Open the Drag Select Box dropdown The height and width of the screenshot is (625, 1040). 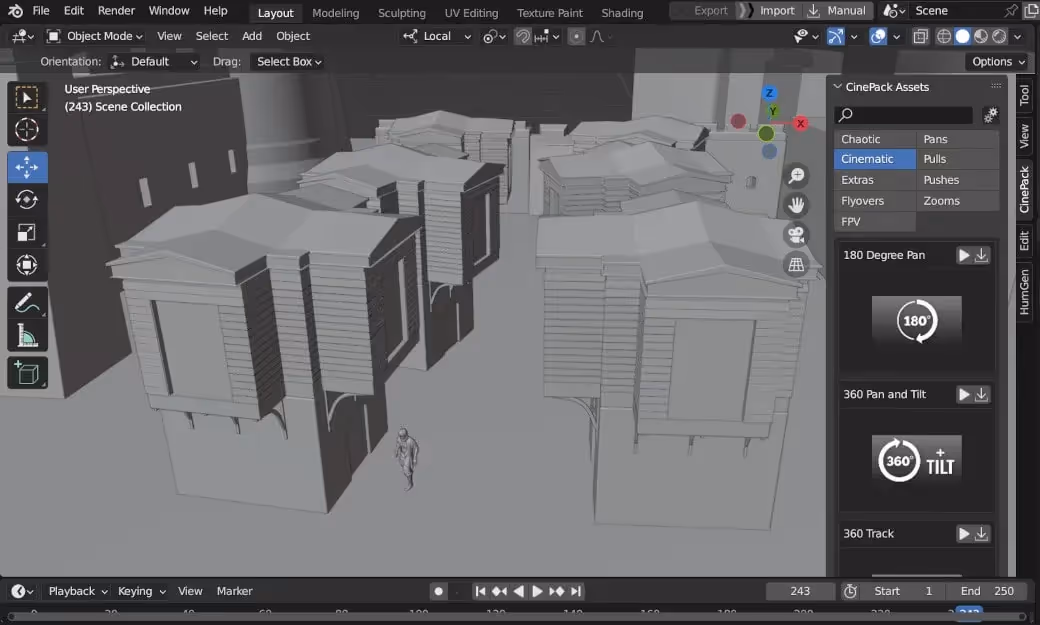(x=287, y=62)
